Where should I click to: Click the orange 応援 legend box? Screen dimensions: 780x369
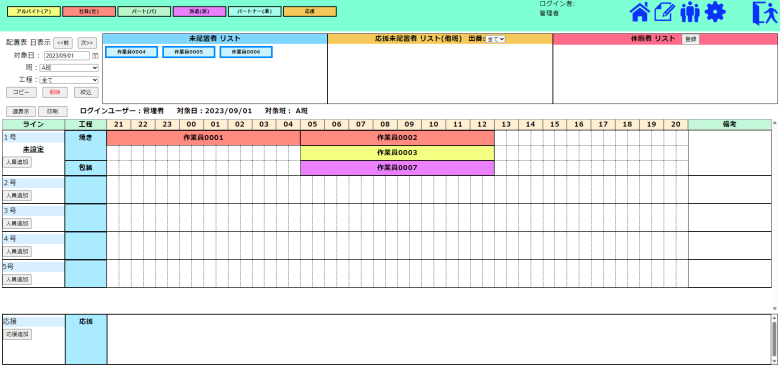click(x=310, y=11)
